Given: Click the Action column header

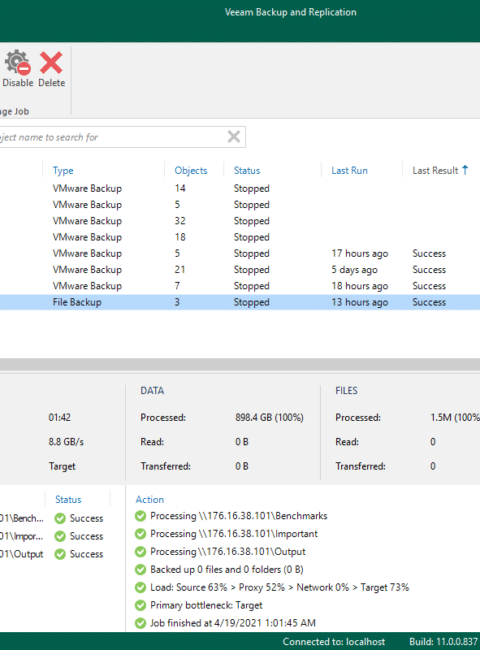Looking at the screenshot, I should coord(150,500).
